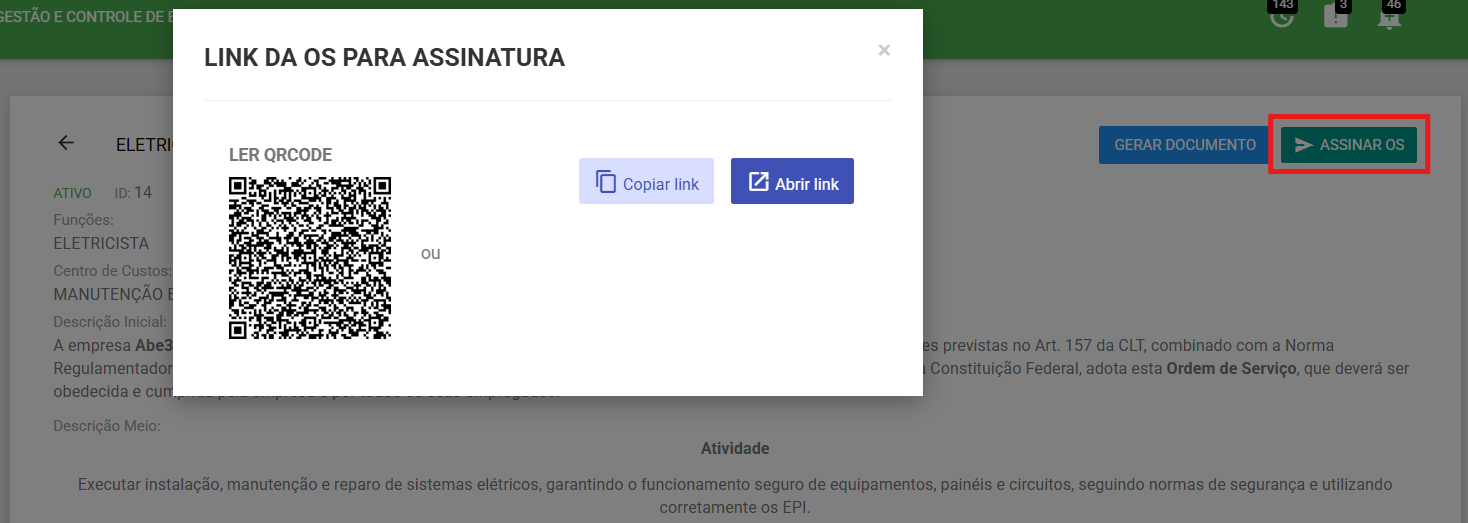Image resolution: width=1468 pixels, height=523 pixels.
Task: Click the ATIVO status label
Action: click(x=72, y=193)
